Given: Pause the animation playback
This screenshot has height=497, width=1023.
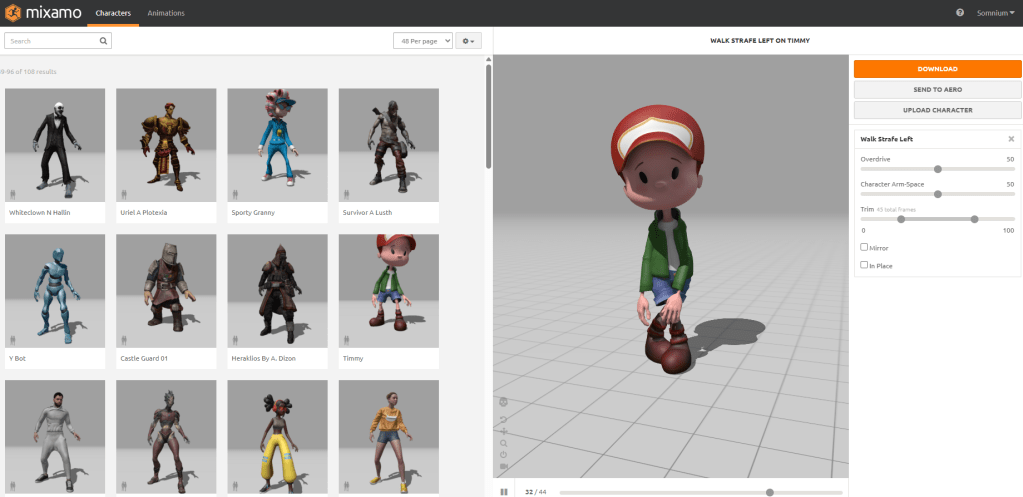Looking at the screenshot, I should pos(504,492).
